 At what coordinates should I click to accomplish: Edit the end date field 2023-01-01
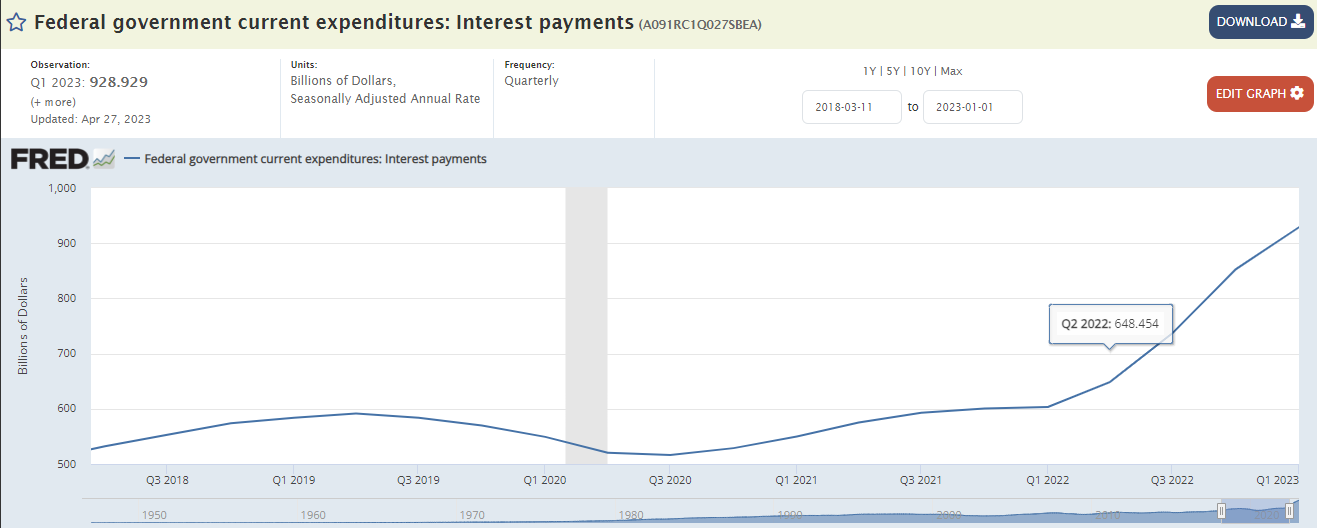click(x=973, y=107)
